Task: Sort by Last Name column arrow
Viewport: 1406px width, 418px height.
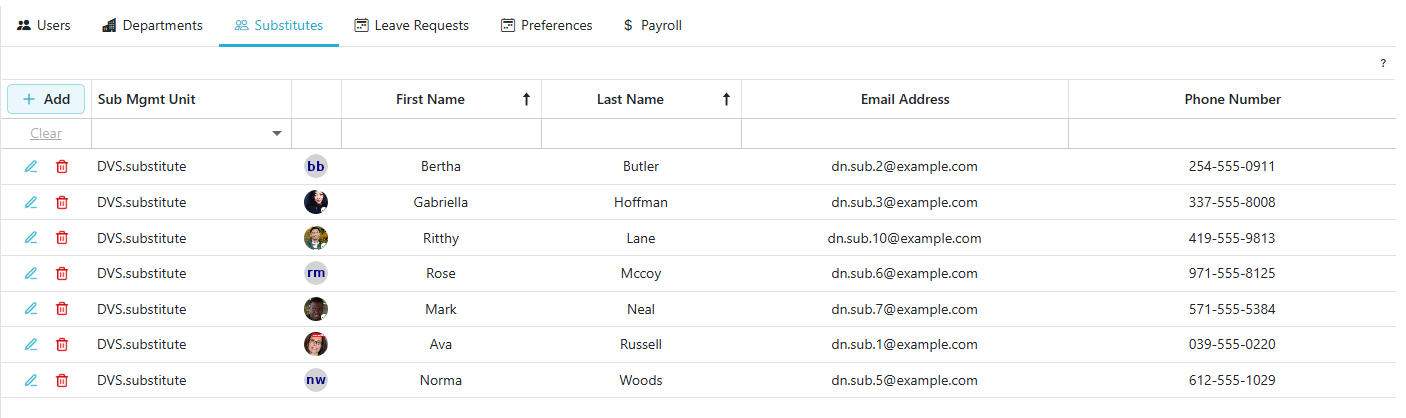Action: (726, 100)
